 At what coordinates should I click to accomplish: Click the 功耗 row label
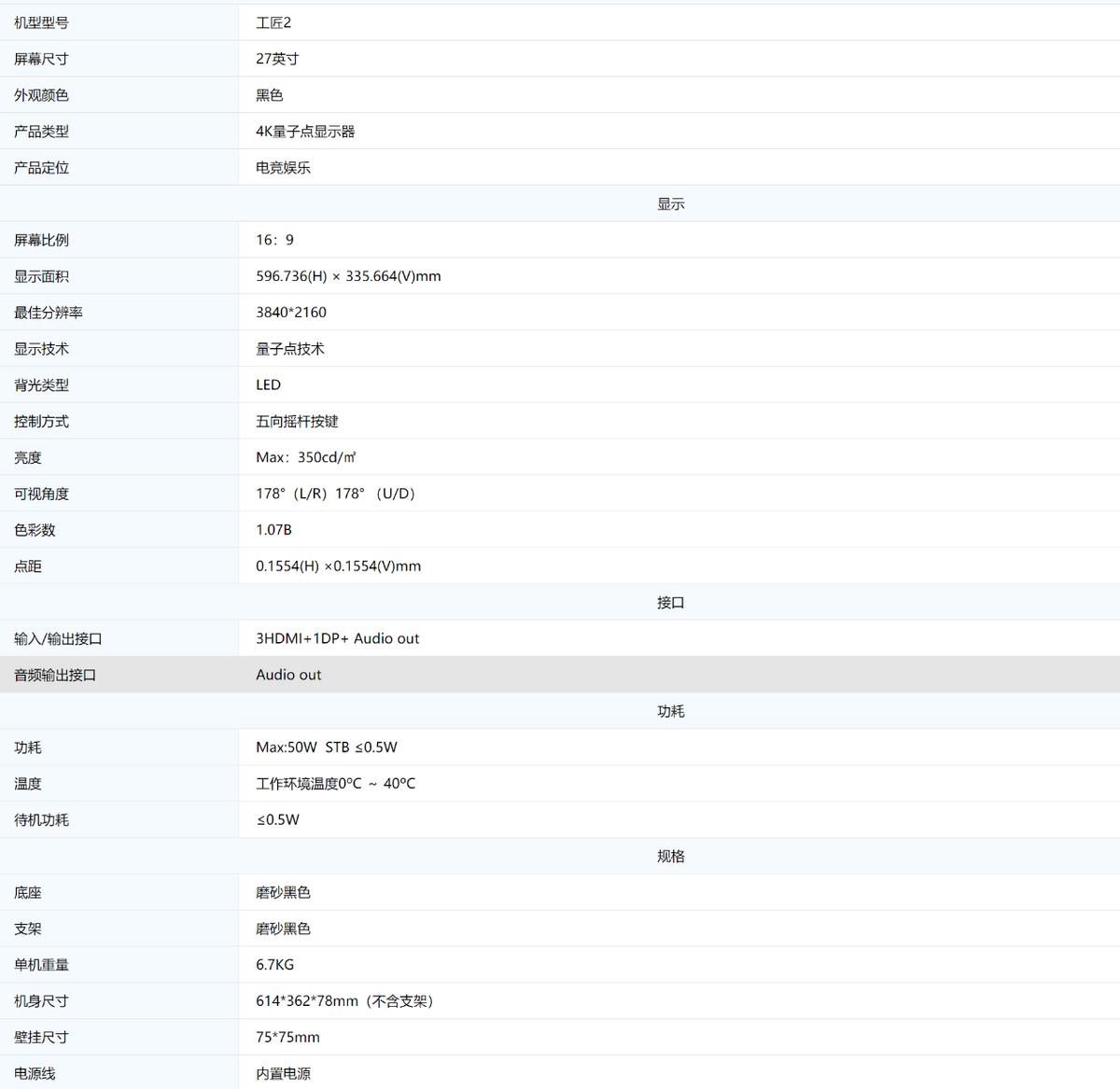pyautogui.click(x=28, y=747)
